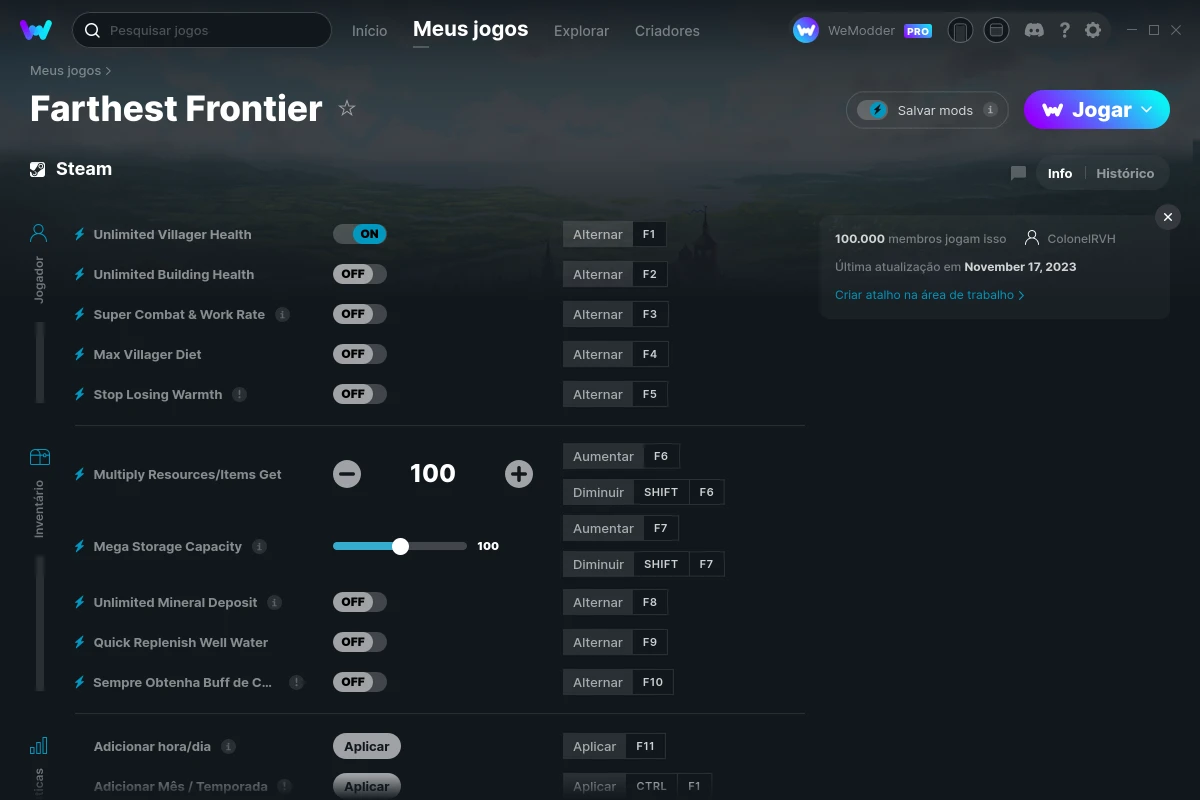Screen dimensions: 1200x800
Task: Click the PRO badge next to WeModder
Action: tap(918, 31)
